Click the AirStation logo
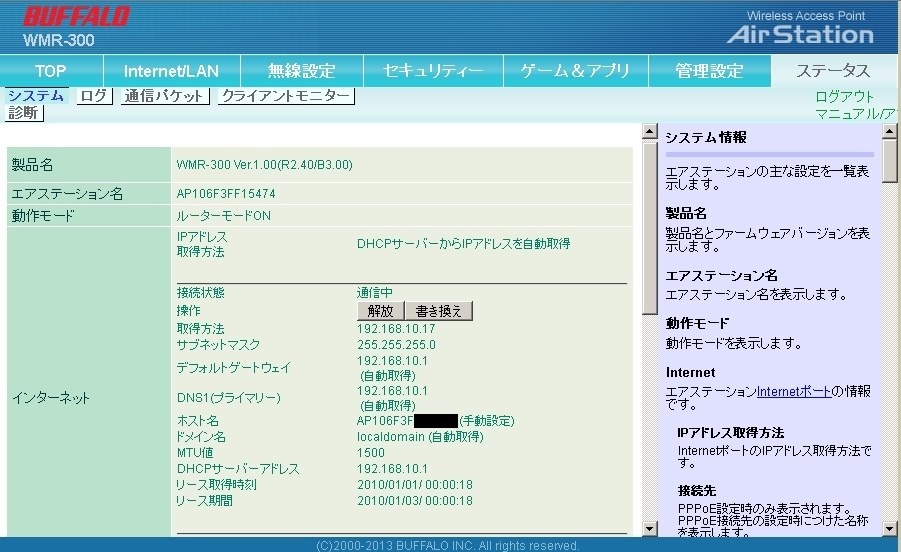 (x=800, y=34)
